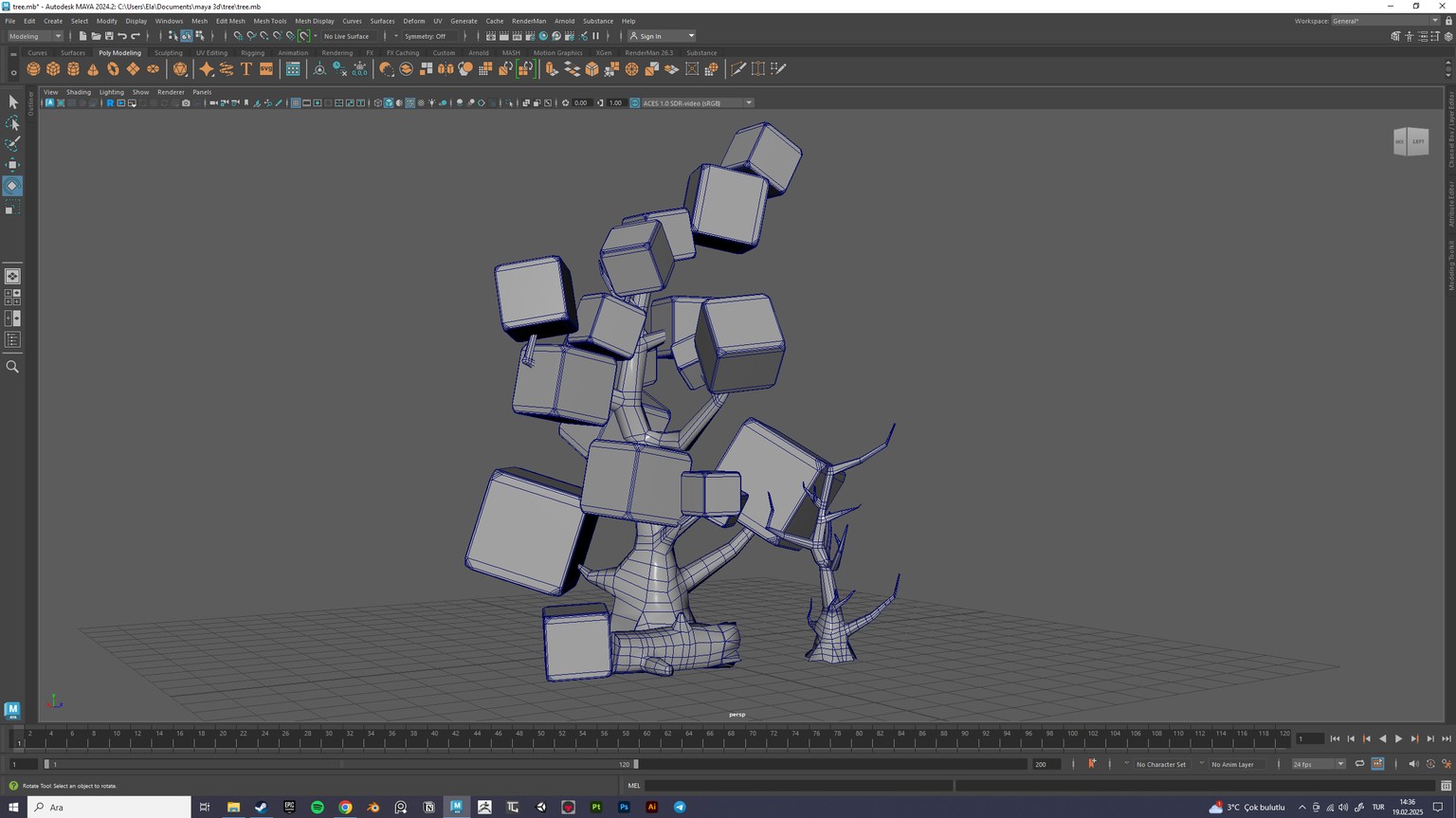1456x818 pixels.
Task: Save the scene with the floppy disk icon
Action: coord(109,36)
